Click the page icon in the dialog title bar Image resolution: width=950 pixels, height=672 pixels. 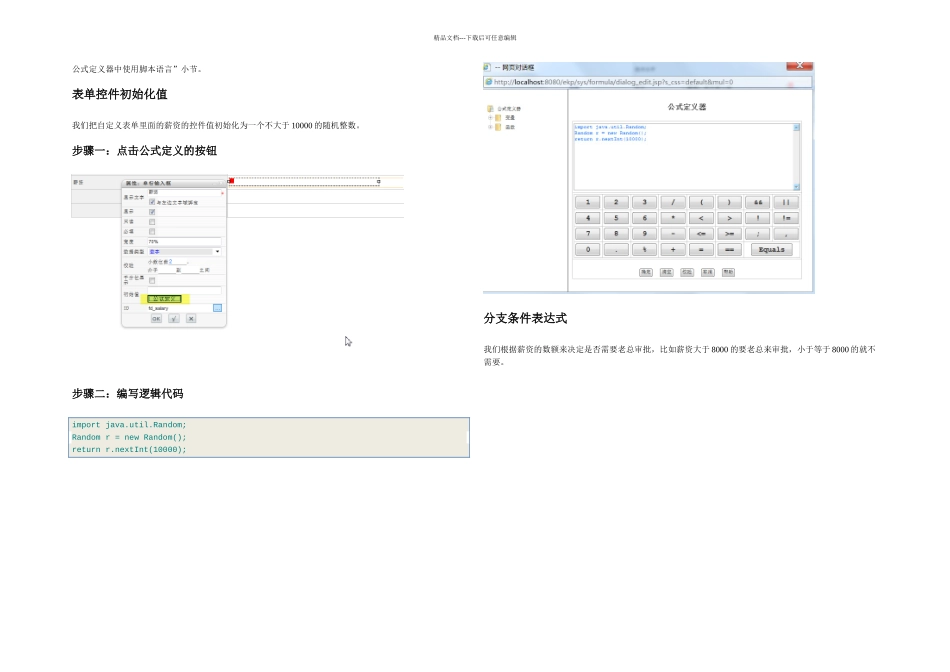tap(487, 67)
